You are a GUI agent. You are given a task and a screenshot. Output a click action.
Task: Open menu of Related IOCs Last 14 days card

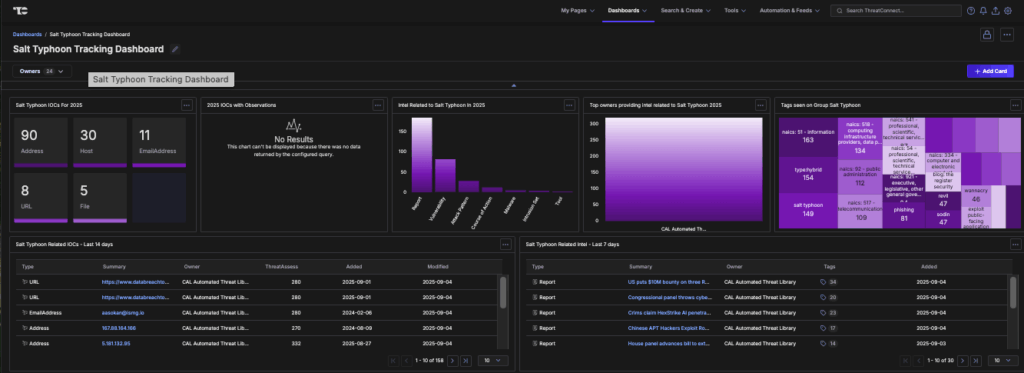tap(505, 244)
